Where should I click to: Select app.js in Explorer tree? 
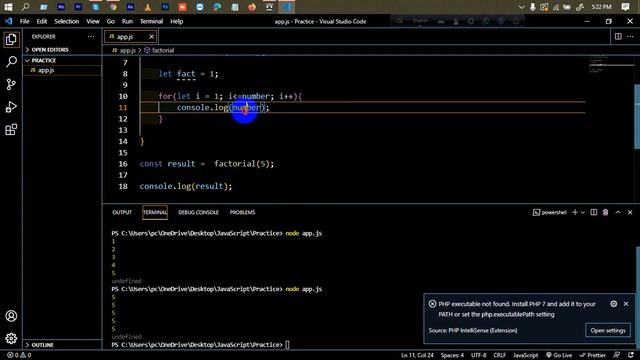pyautogui.click(x=62, y=70)
